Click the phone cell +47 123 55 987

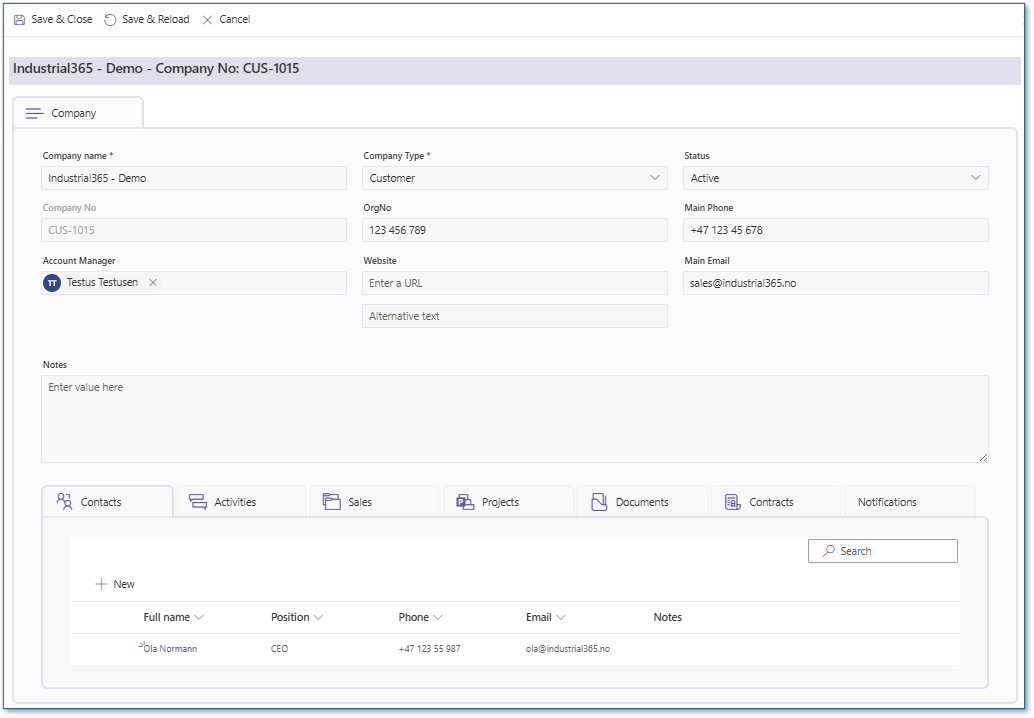[429, 649]
